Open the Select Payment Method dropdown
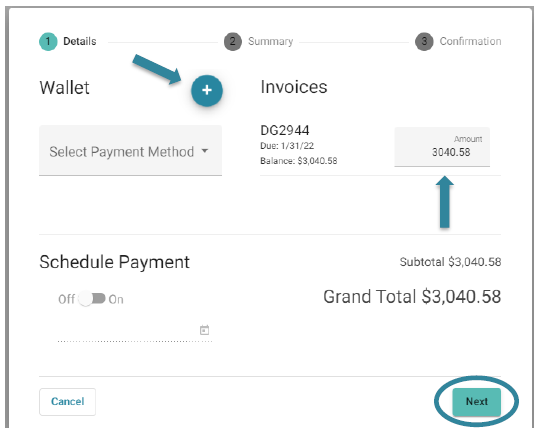 tap(130, 151)
